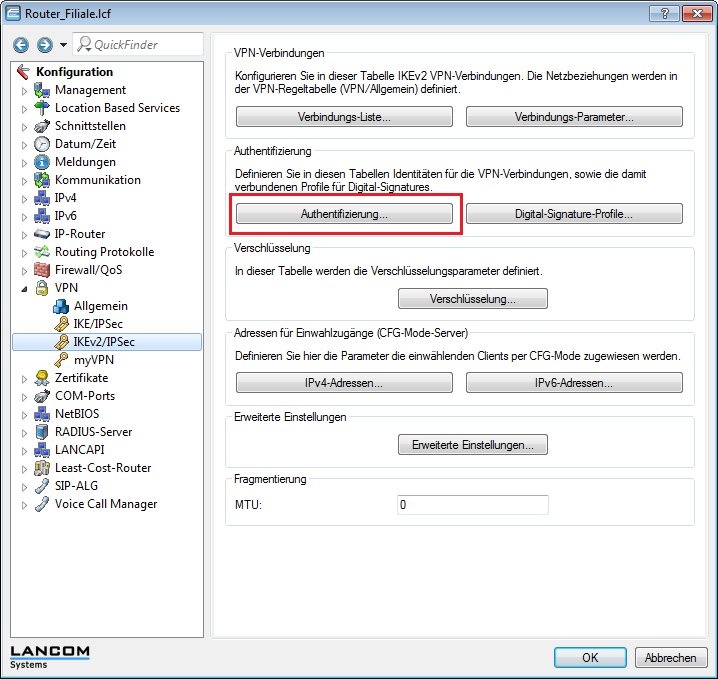Click the Digital-Signature-Profile button
718x679 pixels.
574,214
